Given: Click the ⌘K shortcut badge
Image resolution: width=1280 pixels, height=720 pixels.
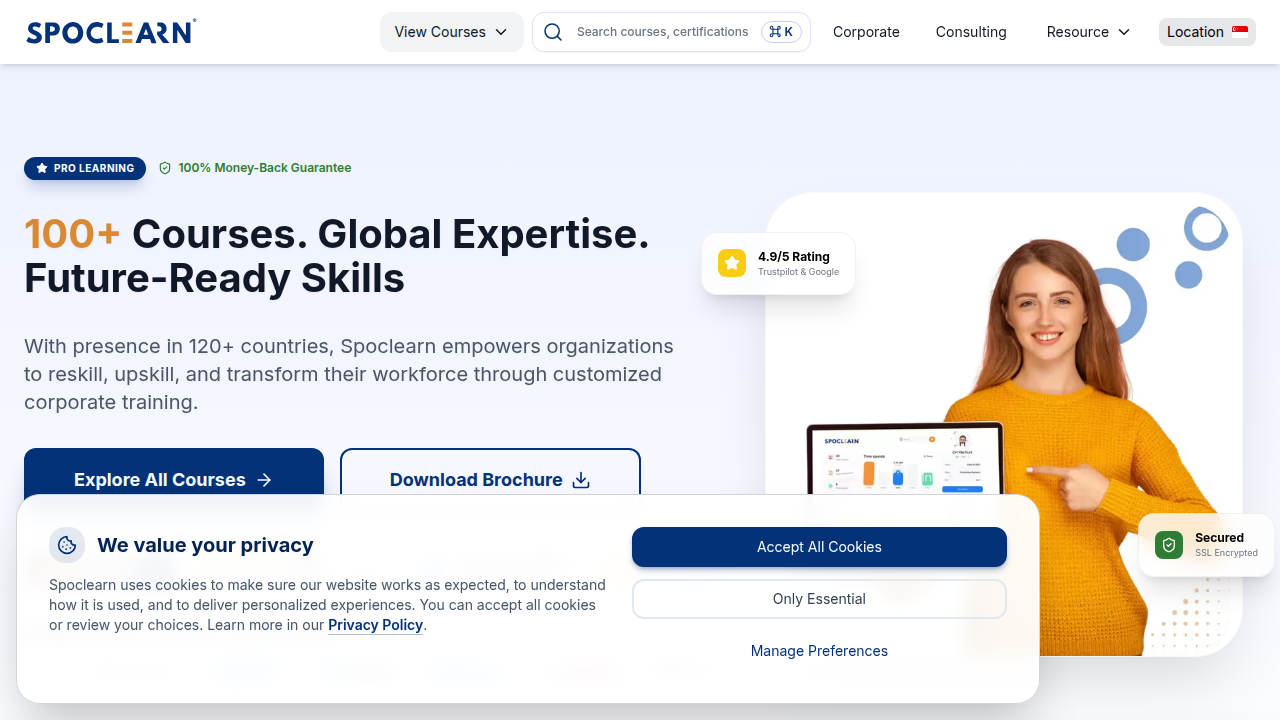Looking at the screenshot, I should point(781,32).
